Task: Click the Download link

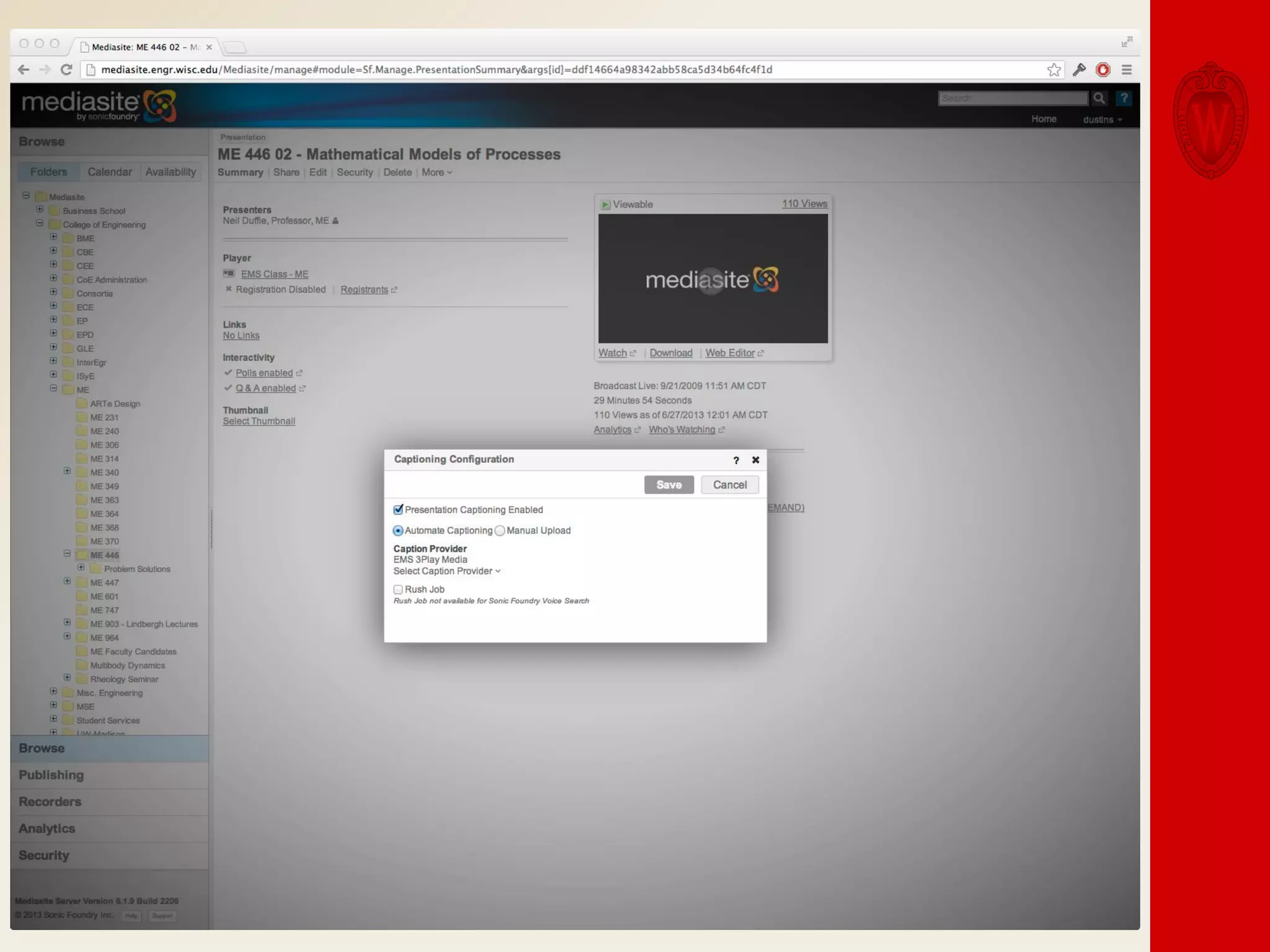Action: click(x=671, y=353)
